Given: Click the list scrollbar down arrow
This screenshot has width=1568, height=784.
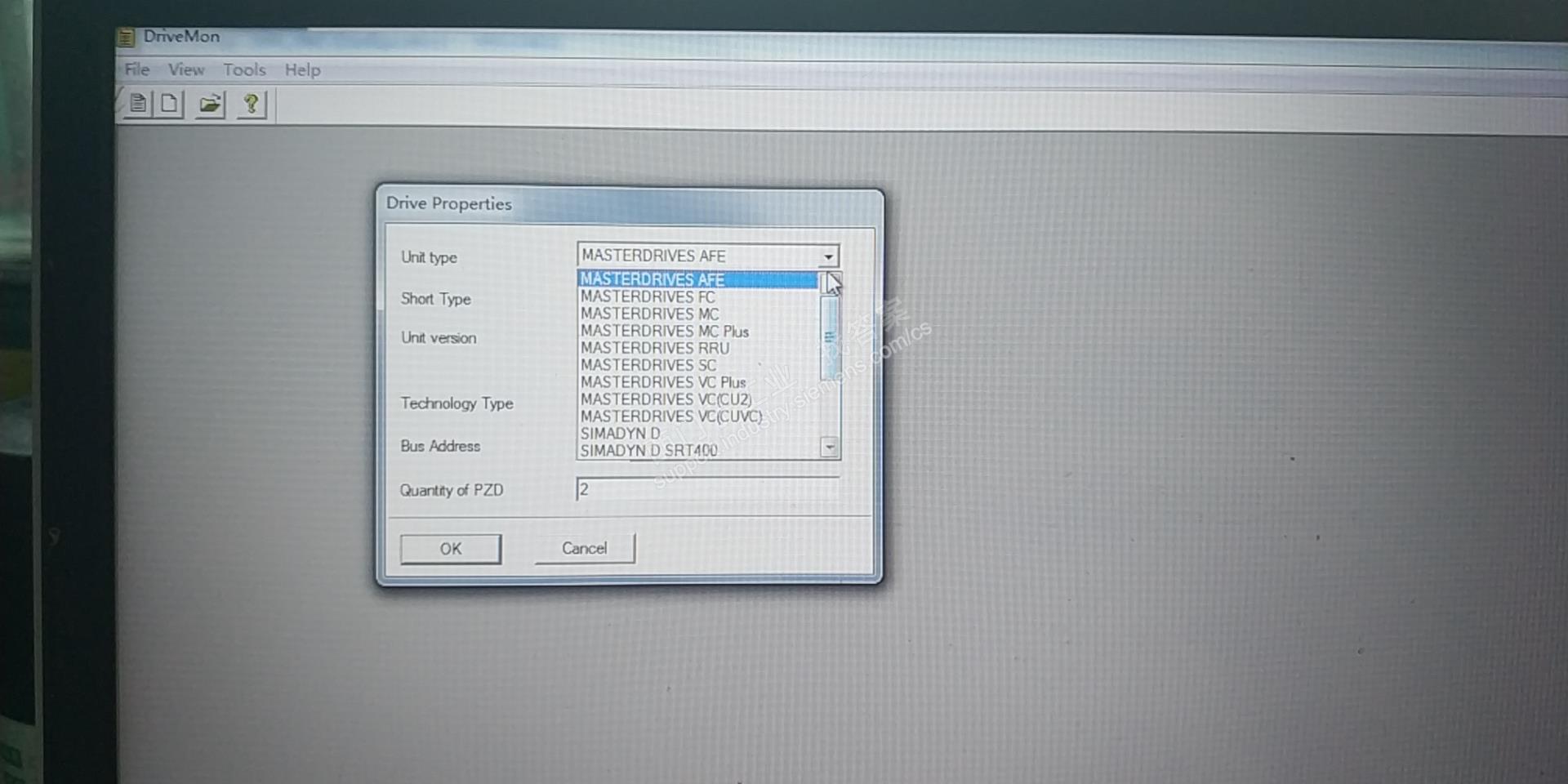Looking at the screenshot, I should pos(830,447).
